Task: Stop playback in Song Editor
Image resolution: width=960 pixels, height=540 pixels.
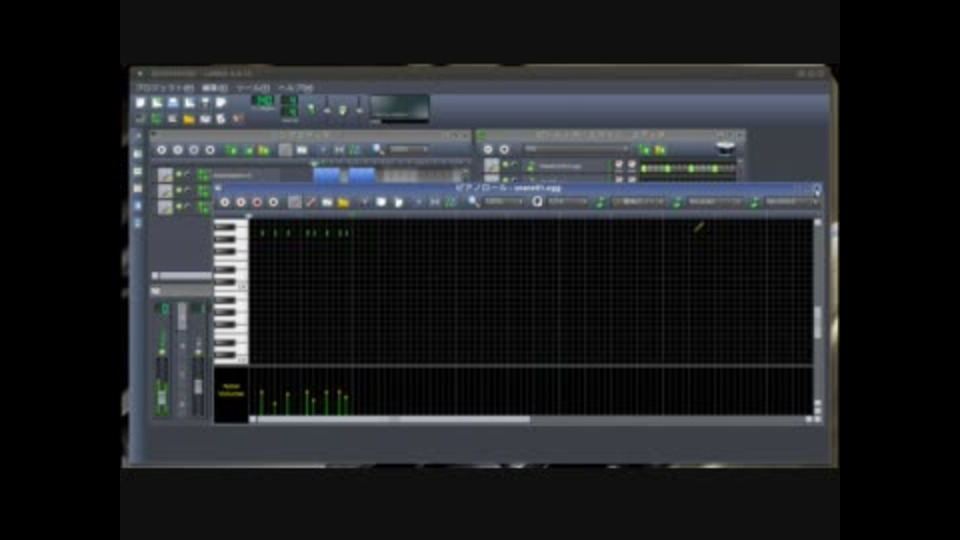Action: [x=210, y=150]
